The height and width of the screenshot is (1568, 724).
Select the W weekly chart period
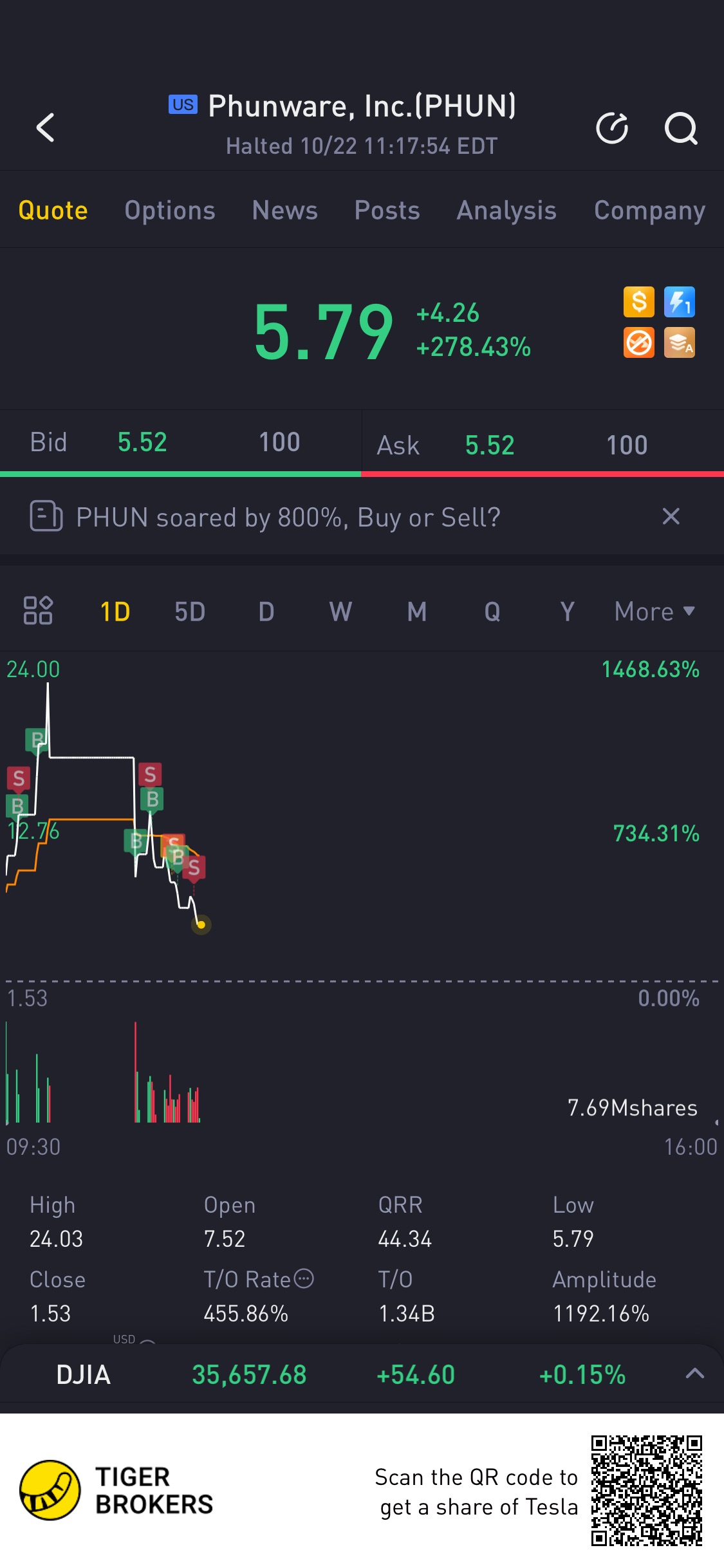[x=341, y=611]
